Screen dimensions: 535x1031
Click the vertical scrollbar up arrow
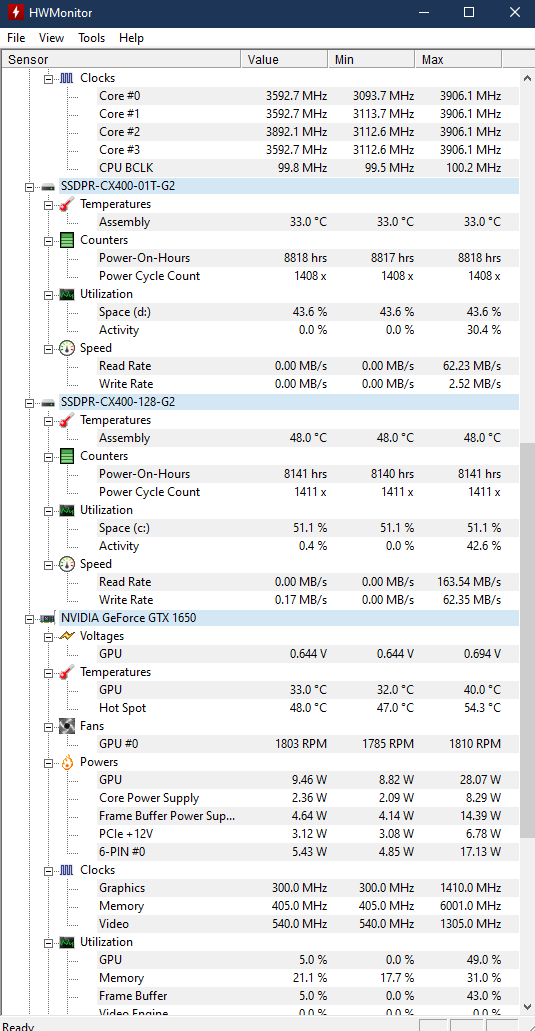tap(527, 78)
